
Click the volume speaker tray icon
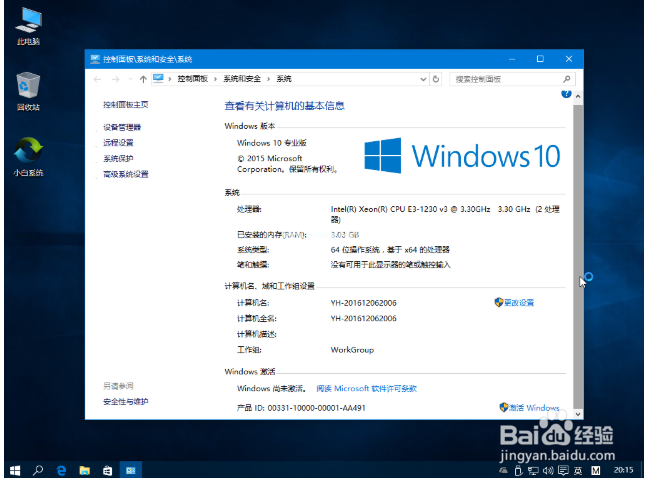pos(548,471)
